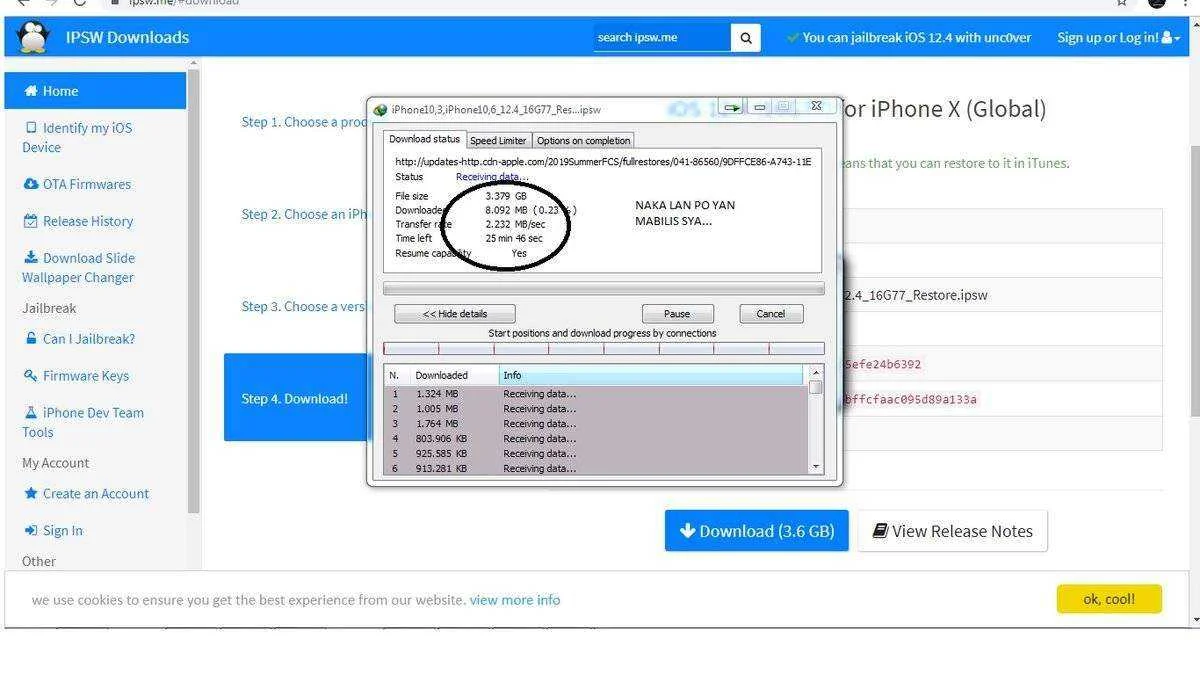Click the star icon beside Create an Account

(31, 494)
